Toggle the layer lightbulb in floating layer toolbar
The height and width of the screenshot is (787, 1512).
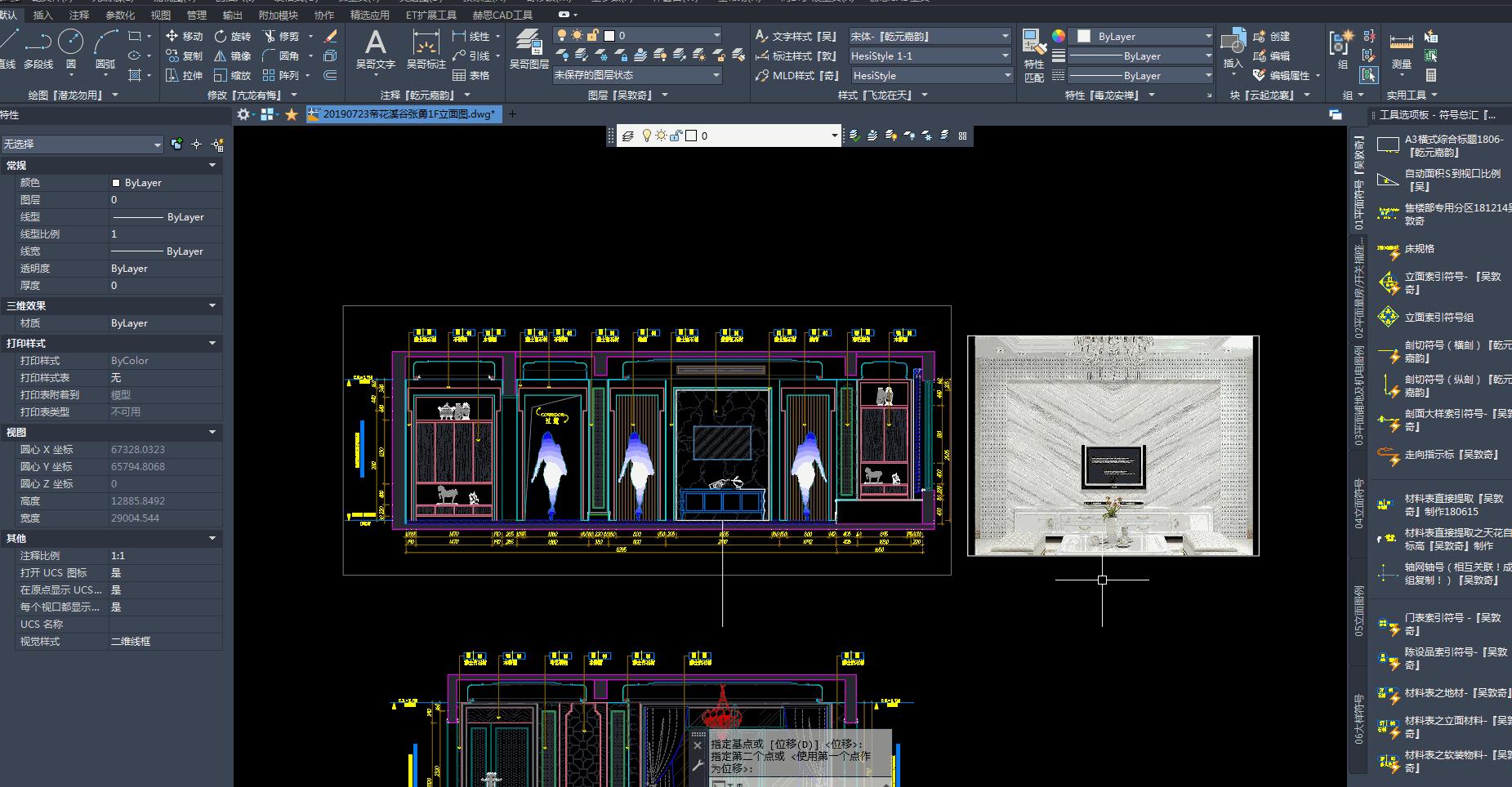pos(646,136)
